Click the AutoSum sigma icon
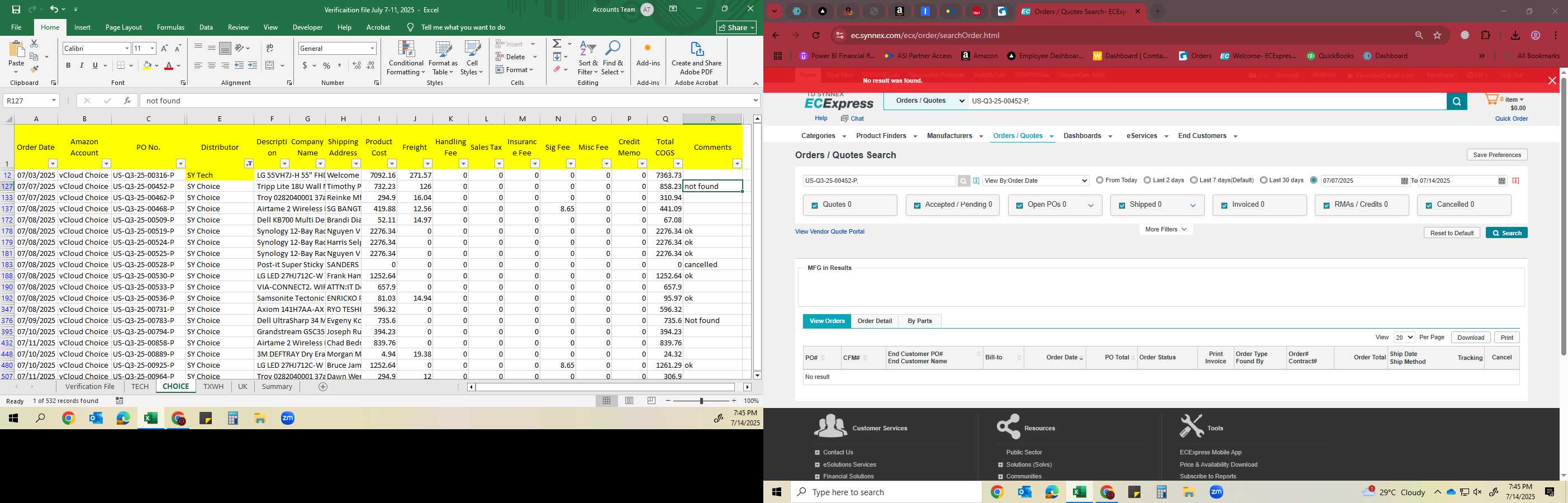The height and width of the screenshot is (503, 1568). point(557,44)
